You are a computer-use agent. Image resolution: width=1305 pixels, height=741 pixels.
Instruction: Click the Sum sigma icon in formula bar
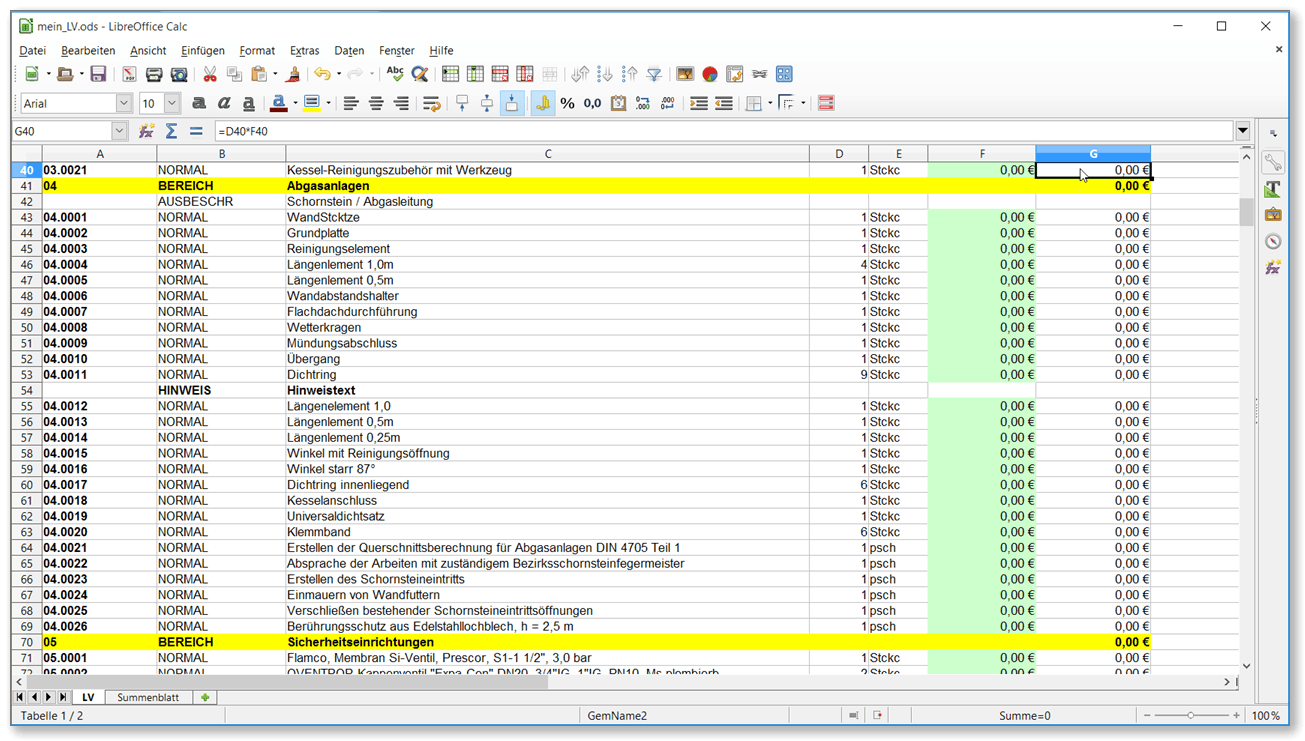pyautogui.click(x=172, y=130)
